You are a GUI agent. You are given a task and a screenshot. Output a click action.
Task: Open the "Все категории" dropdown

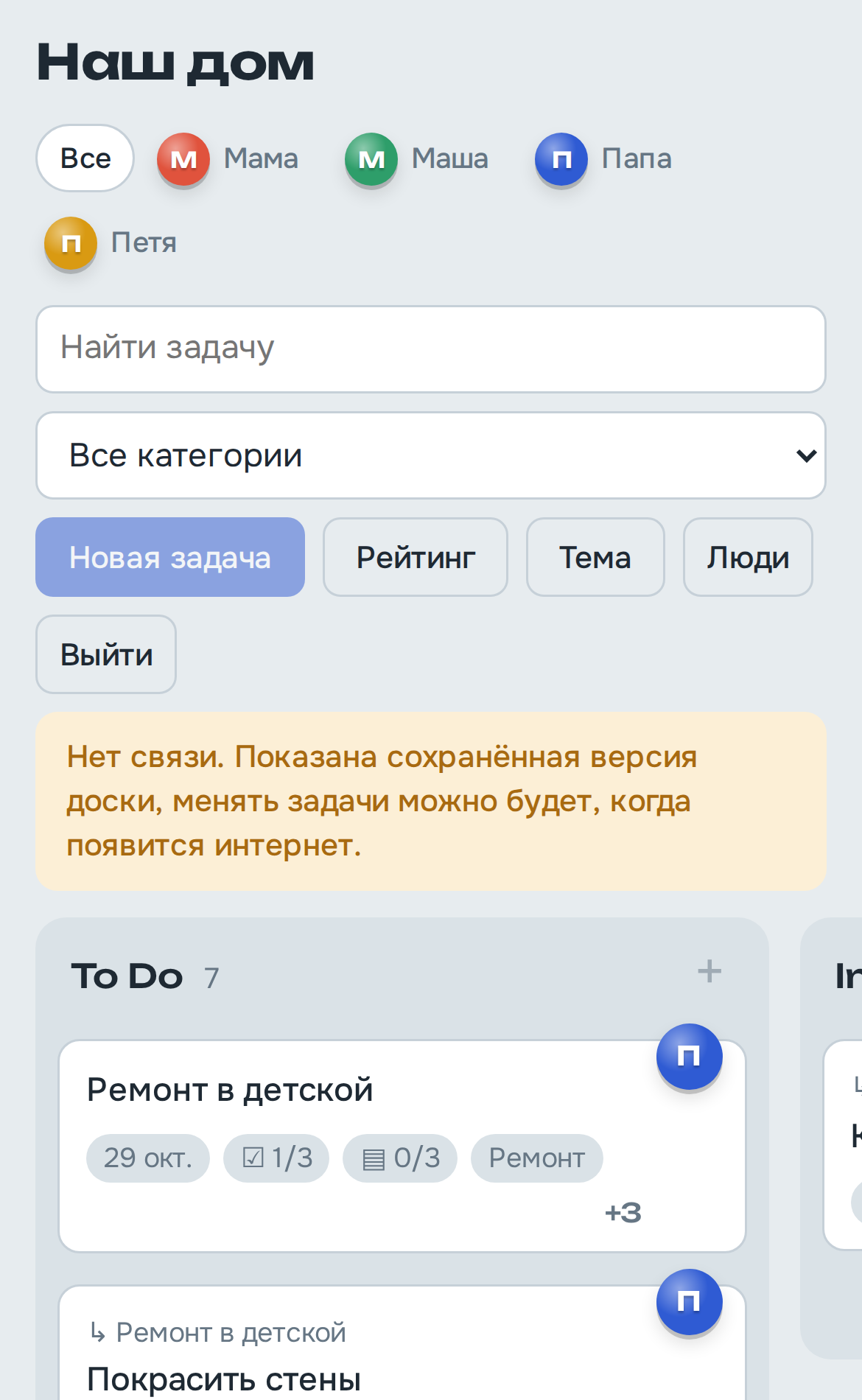click(431, 455)
